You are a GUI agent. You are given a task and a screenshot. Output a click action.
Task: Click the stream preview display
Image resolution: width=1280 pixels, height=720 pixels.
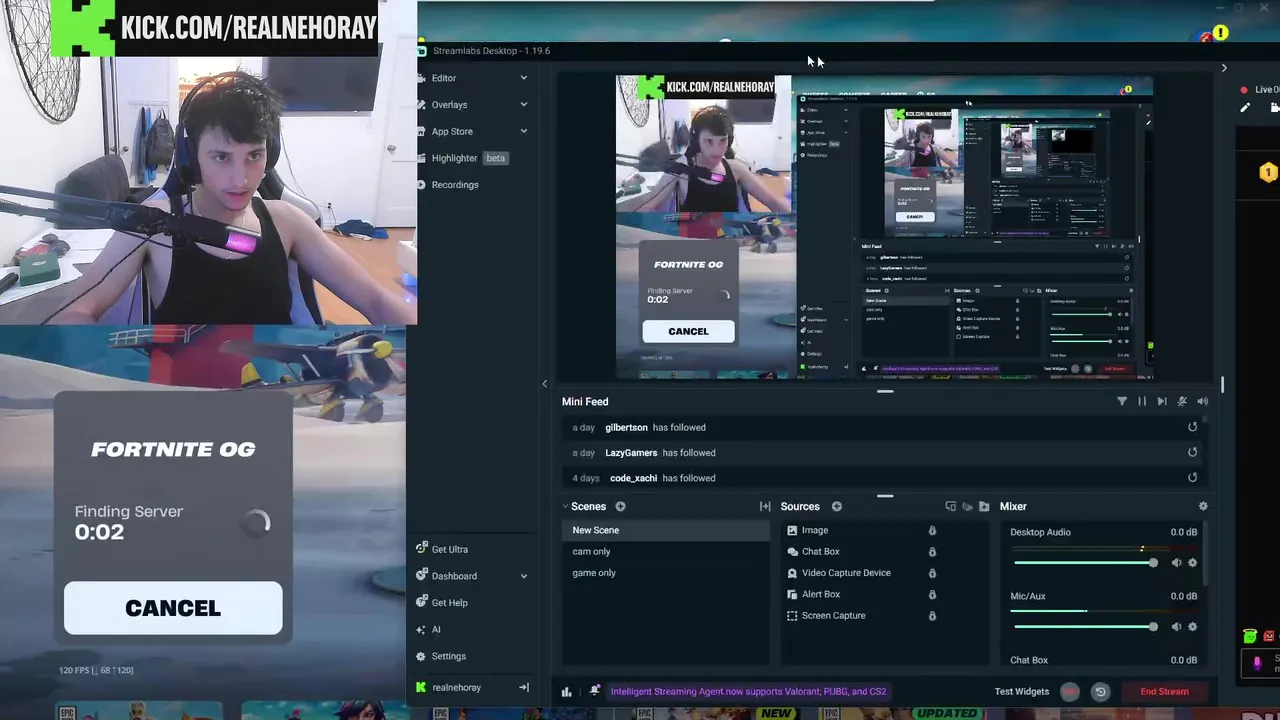[884, 228]
